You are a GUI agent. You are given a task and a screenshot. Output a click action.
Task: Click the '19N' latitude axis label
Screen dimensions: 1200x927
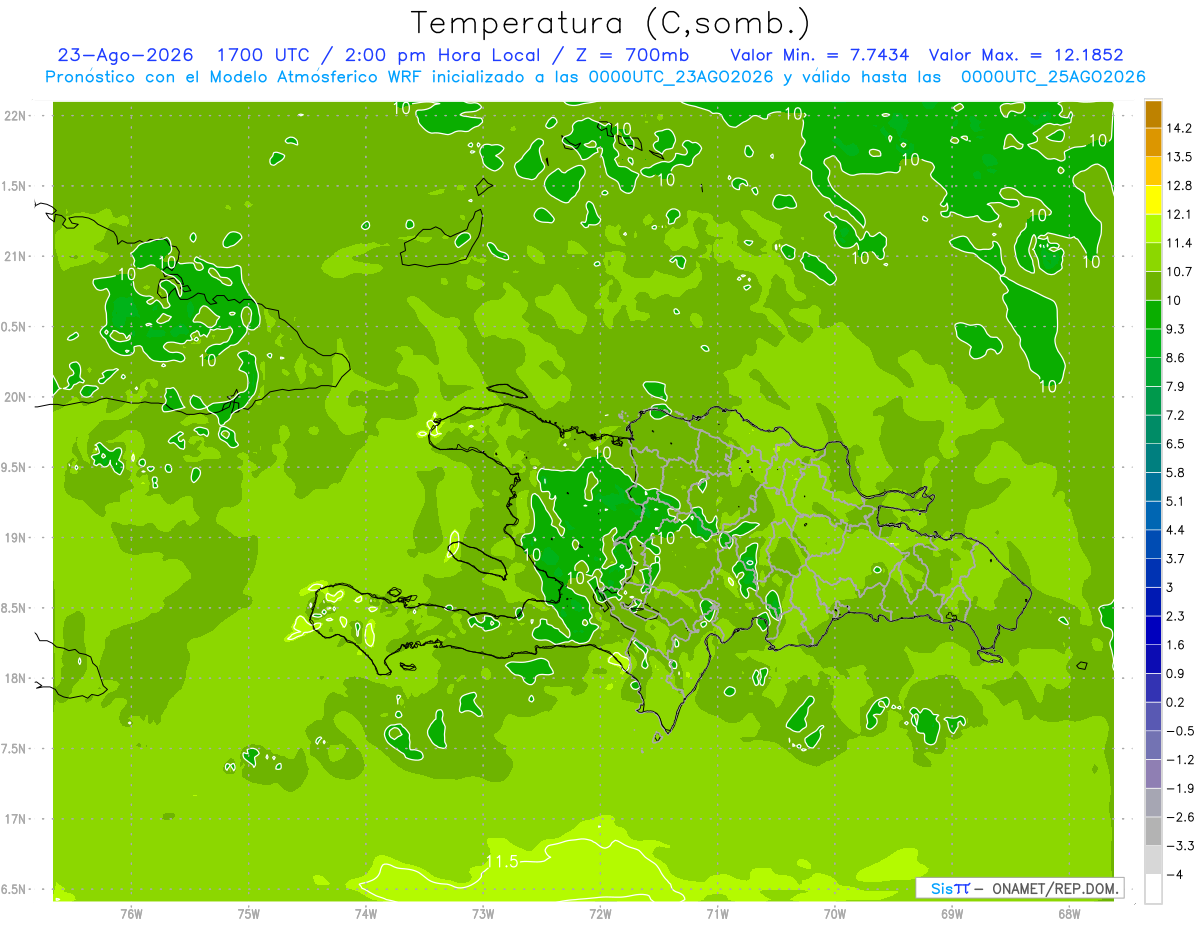pos(14,538)
